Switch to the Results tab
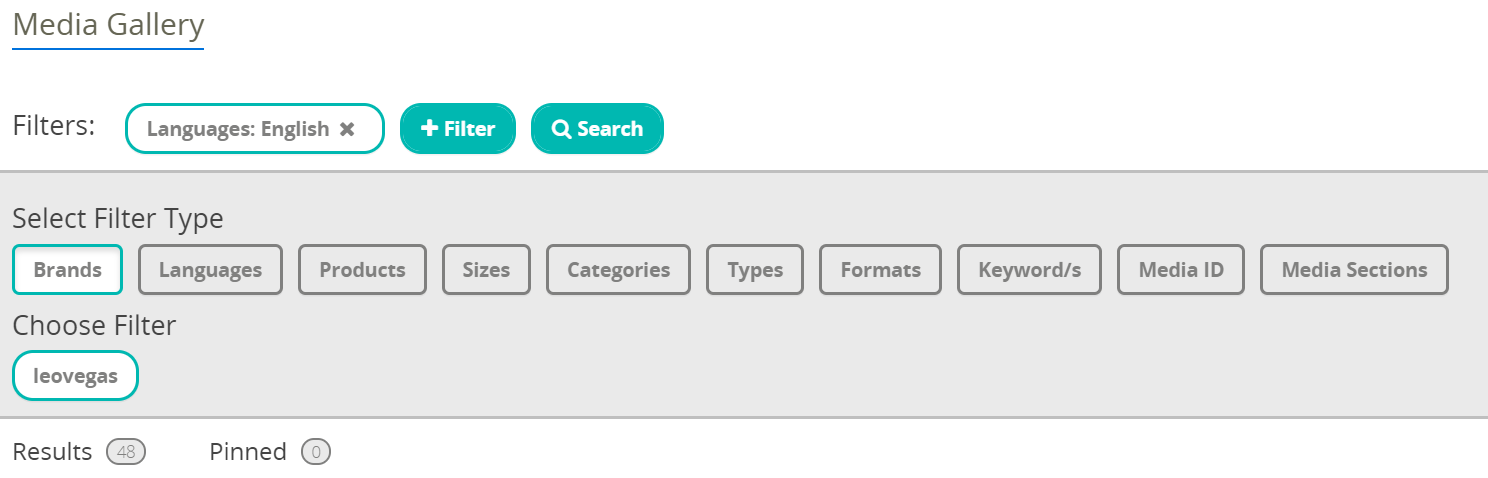The image size is (1488, 478). (52, 452)
